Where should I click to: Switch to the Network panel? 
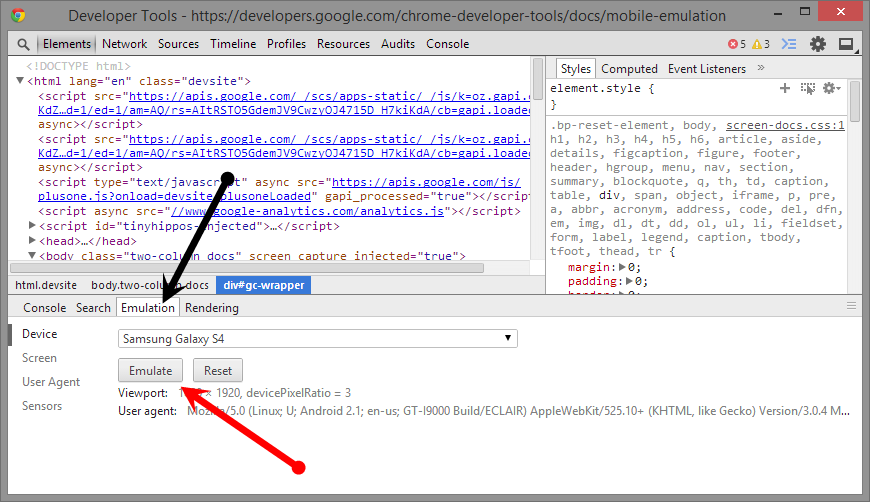coord(124,44)
